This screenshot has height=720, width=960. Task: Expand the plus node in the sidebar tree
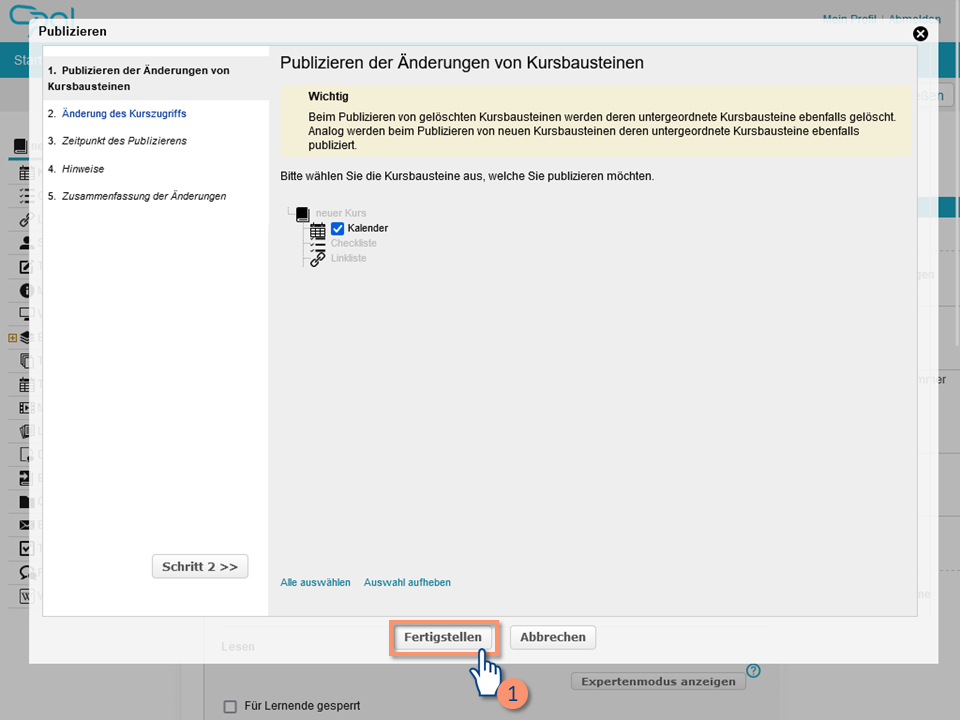point(12,338)
